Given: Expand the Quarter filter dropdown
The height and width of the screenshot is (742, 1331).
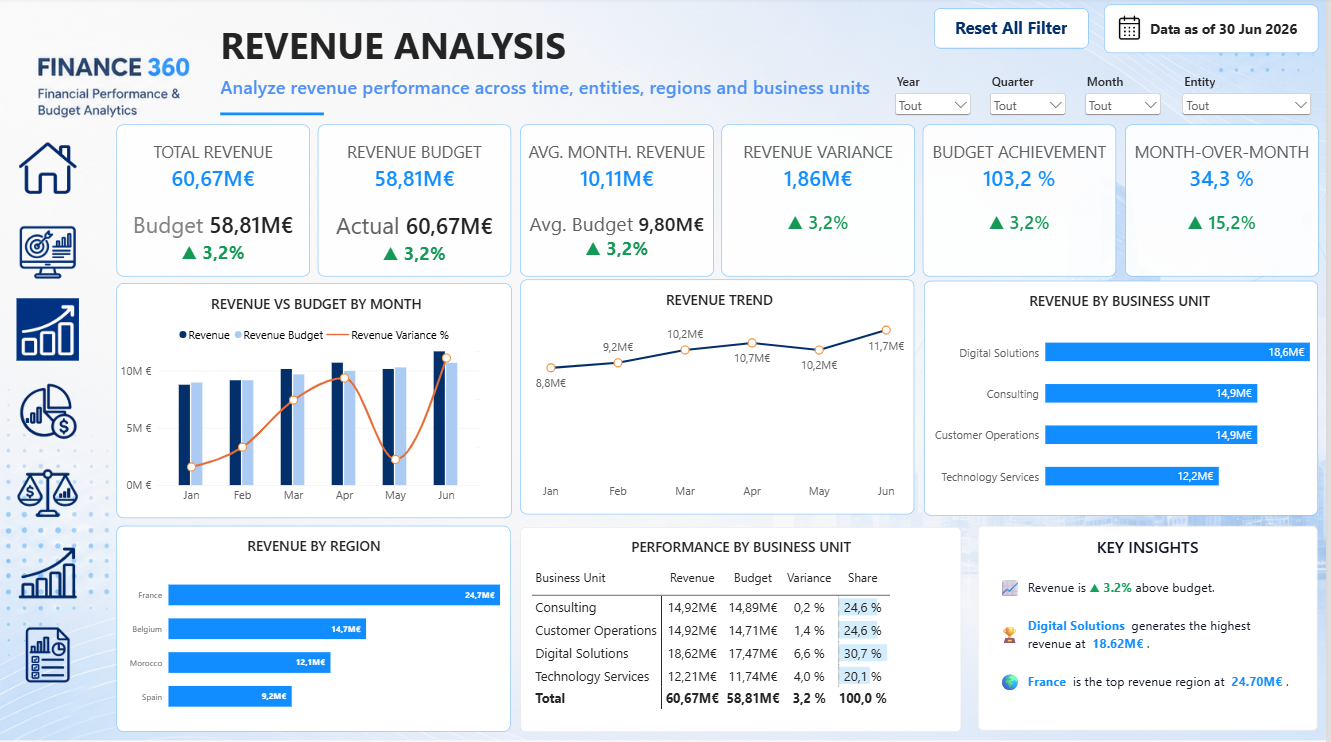Looking at the screenshot, I should pyautogui.click(x=1028, y=105).
